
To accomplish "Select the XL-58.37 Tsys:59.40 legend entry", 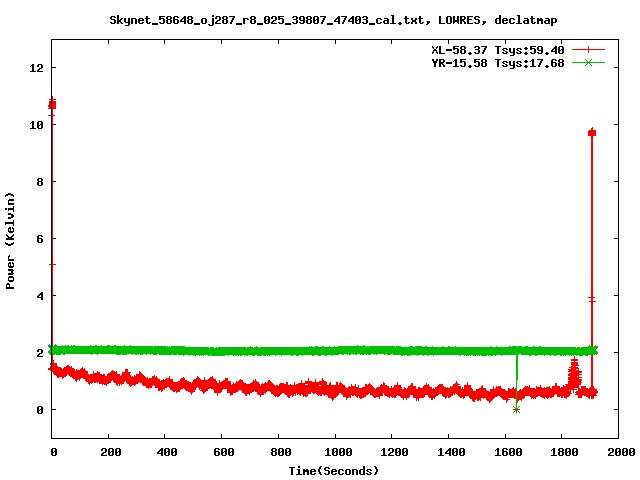I will pyautogui.click(x=498, y=50).
